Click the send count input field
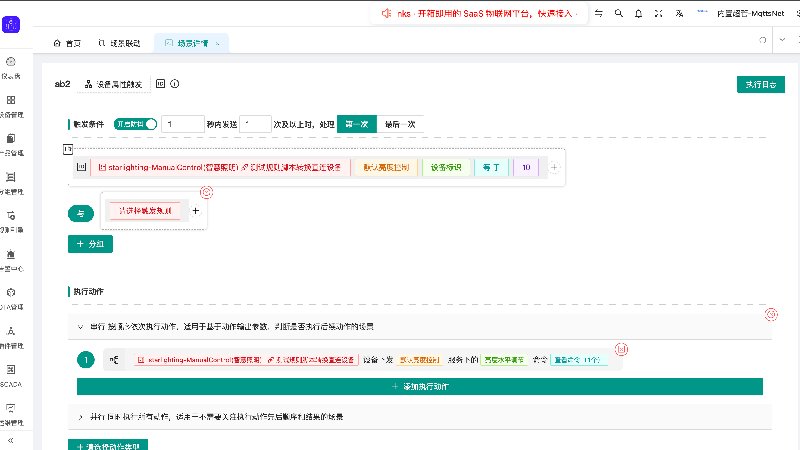Viewport: 800px width, 450px height. click(x=255, y=124)
